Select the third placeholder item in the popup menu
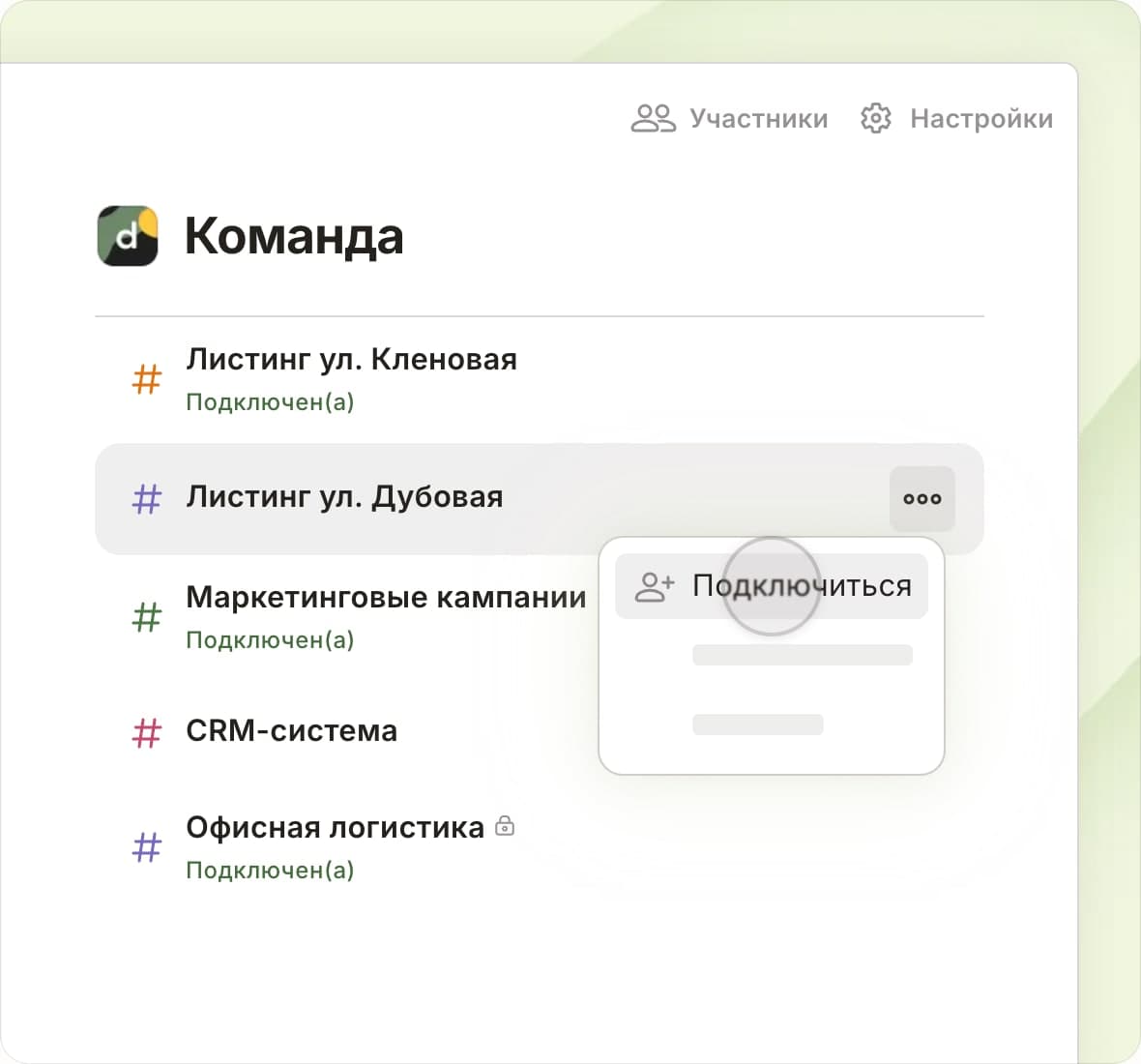The image size is (1141, 1064). tap(758, 724)
